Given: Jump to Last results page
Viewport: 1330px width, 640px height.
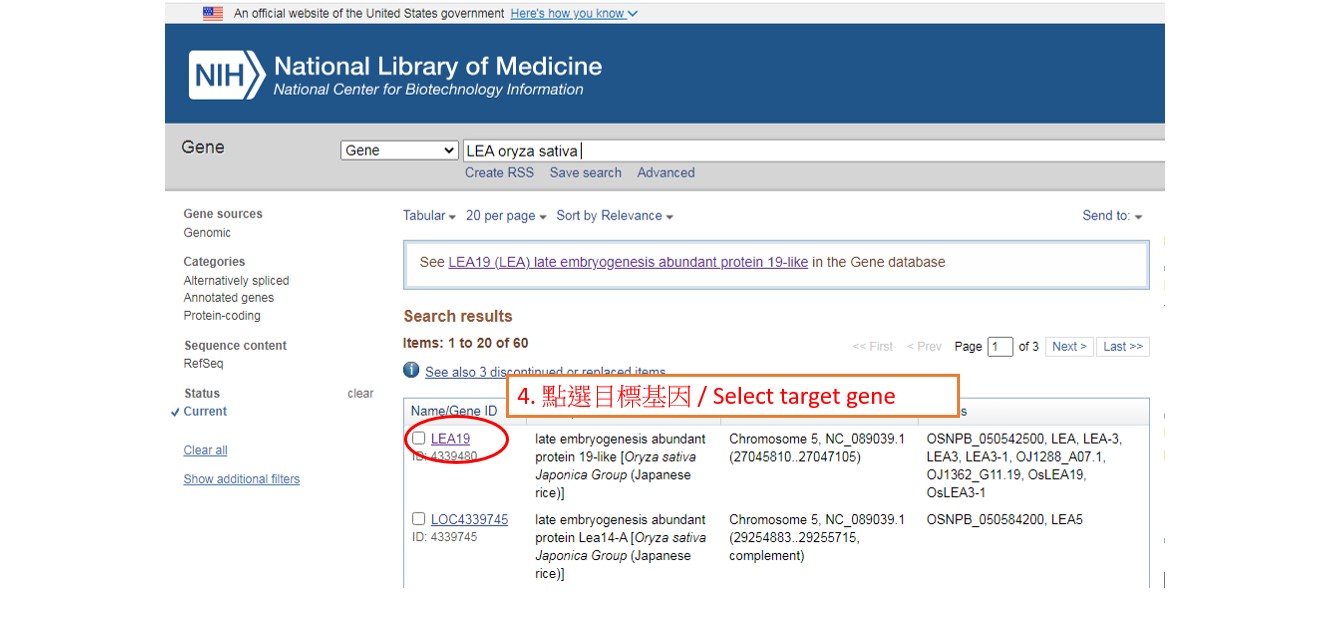Looking at the screenshot, I should coord(1122,347).
